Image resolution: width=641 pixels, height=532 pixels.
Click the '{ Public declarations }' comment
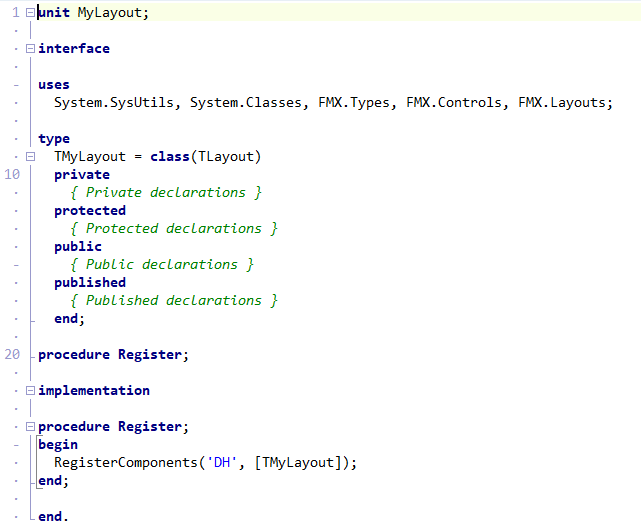coord(162,265)
